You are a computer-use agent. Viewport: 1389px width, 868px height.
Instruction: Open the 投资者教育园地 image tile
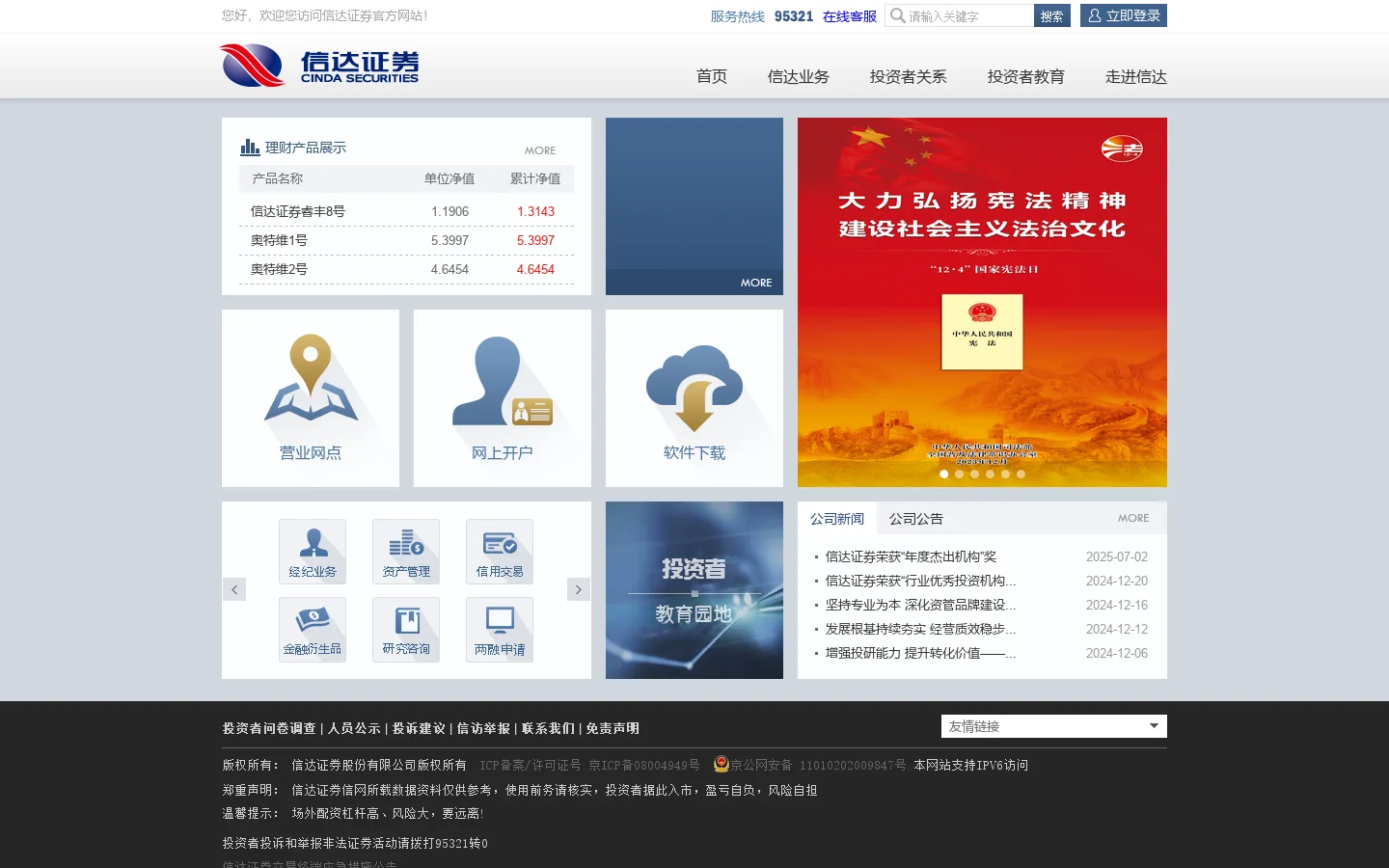pos(694,590)
